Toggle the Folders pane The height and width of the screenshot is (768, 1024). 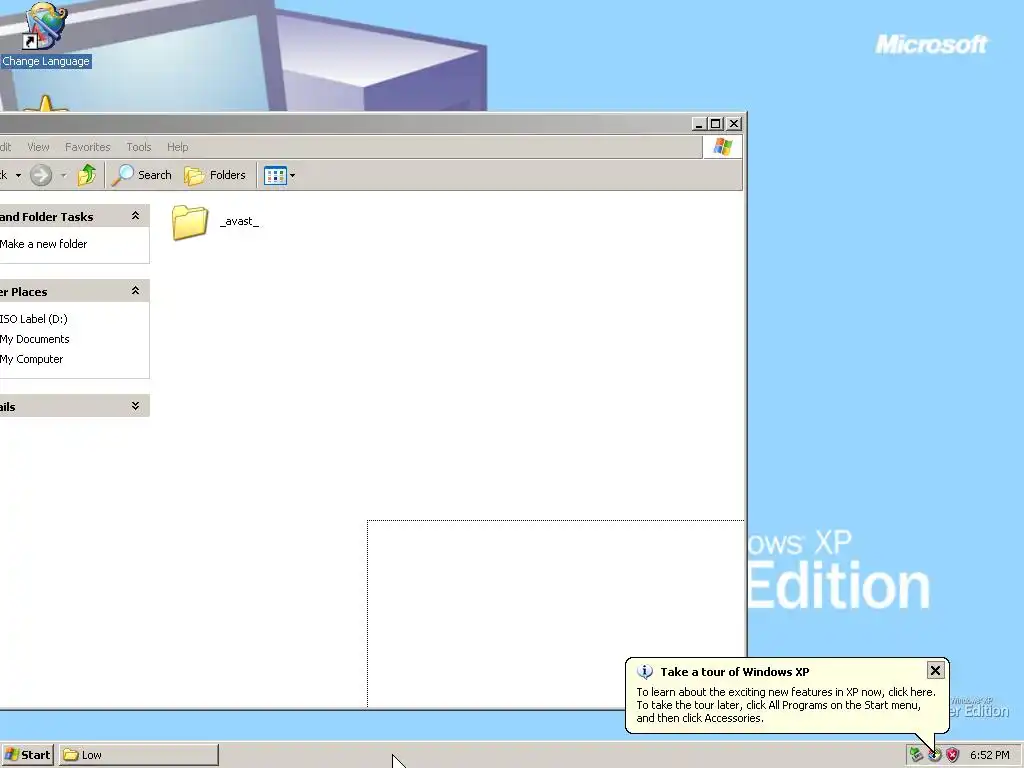[215, 175]
